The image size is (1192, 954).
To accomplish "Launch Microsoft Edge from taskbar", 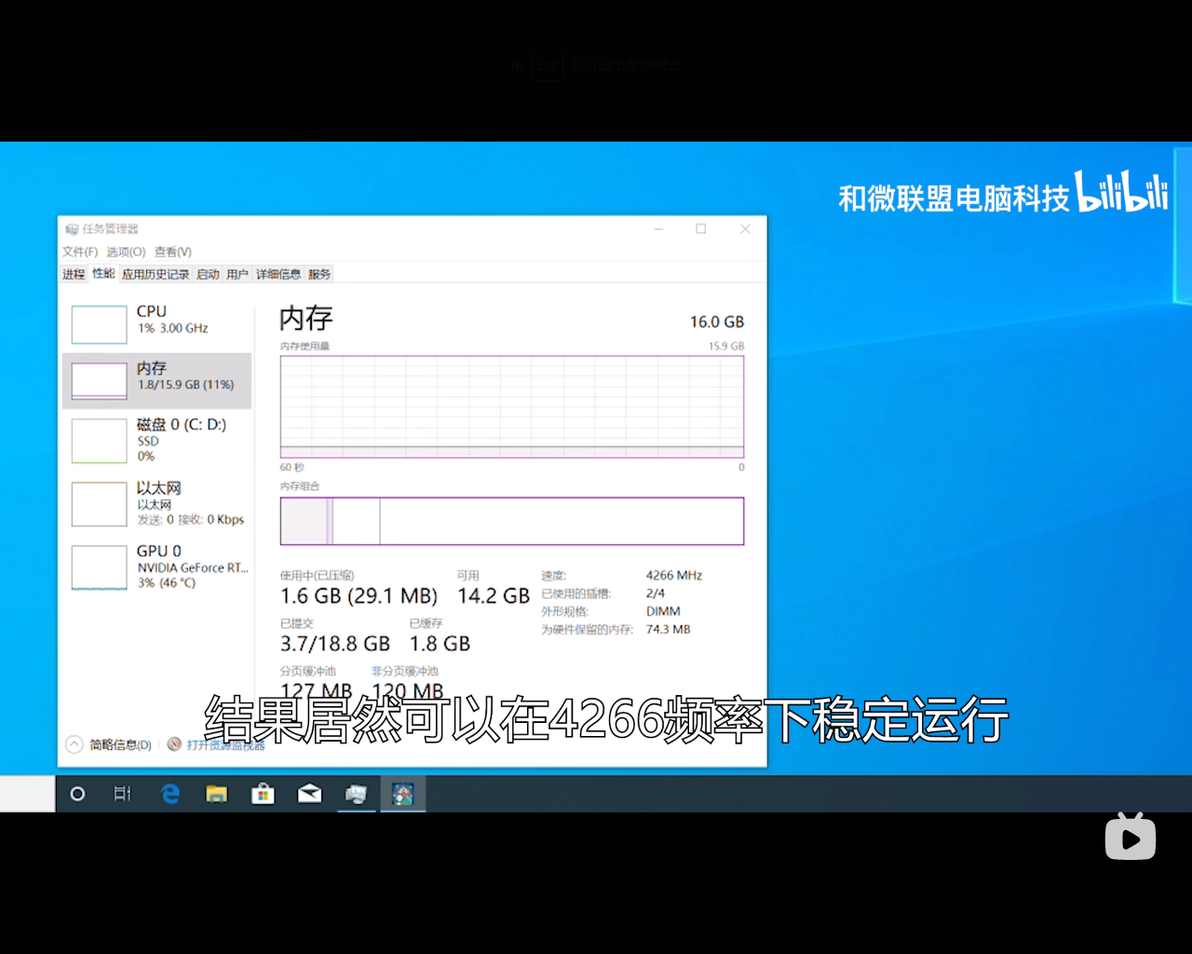I will (x=170, y=794).
